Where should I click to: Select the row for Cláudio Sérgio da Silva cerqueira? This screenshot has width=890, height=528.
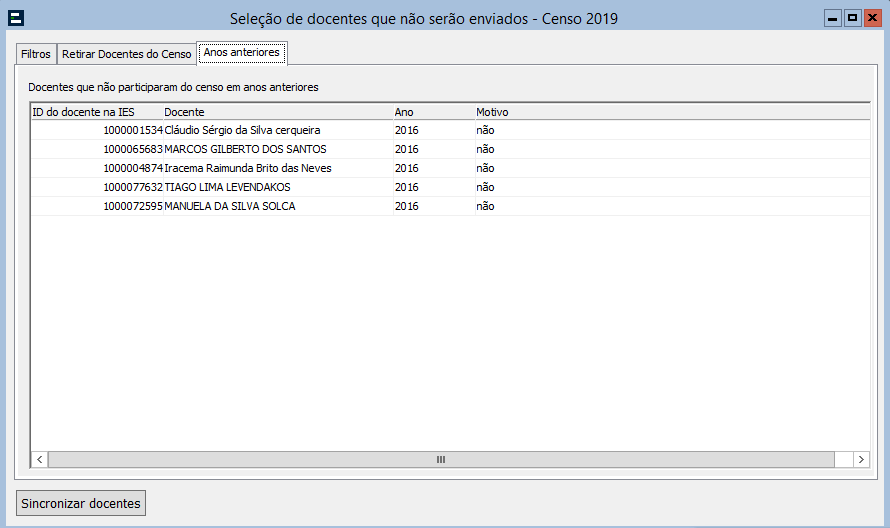click(x=242, y=130)
